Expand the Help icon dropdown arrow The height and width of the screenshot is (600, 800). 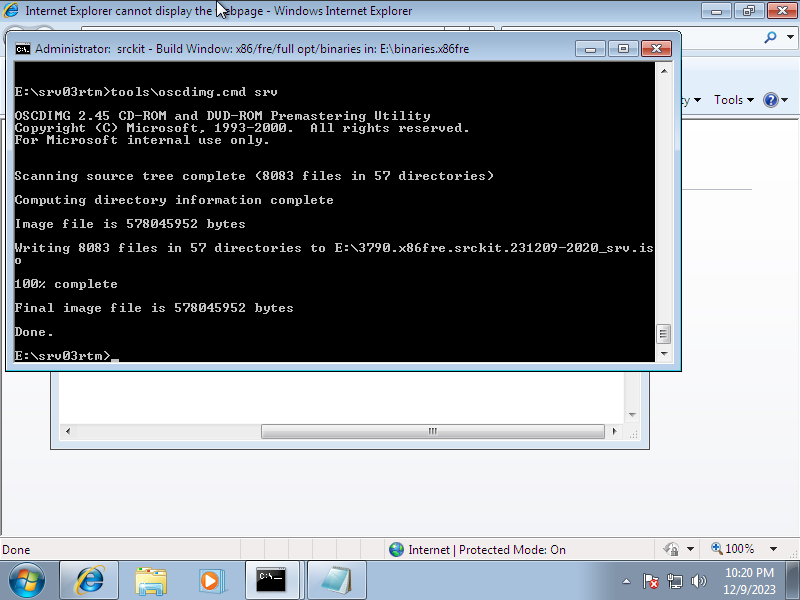pos(785,100)
